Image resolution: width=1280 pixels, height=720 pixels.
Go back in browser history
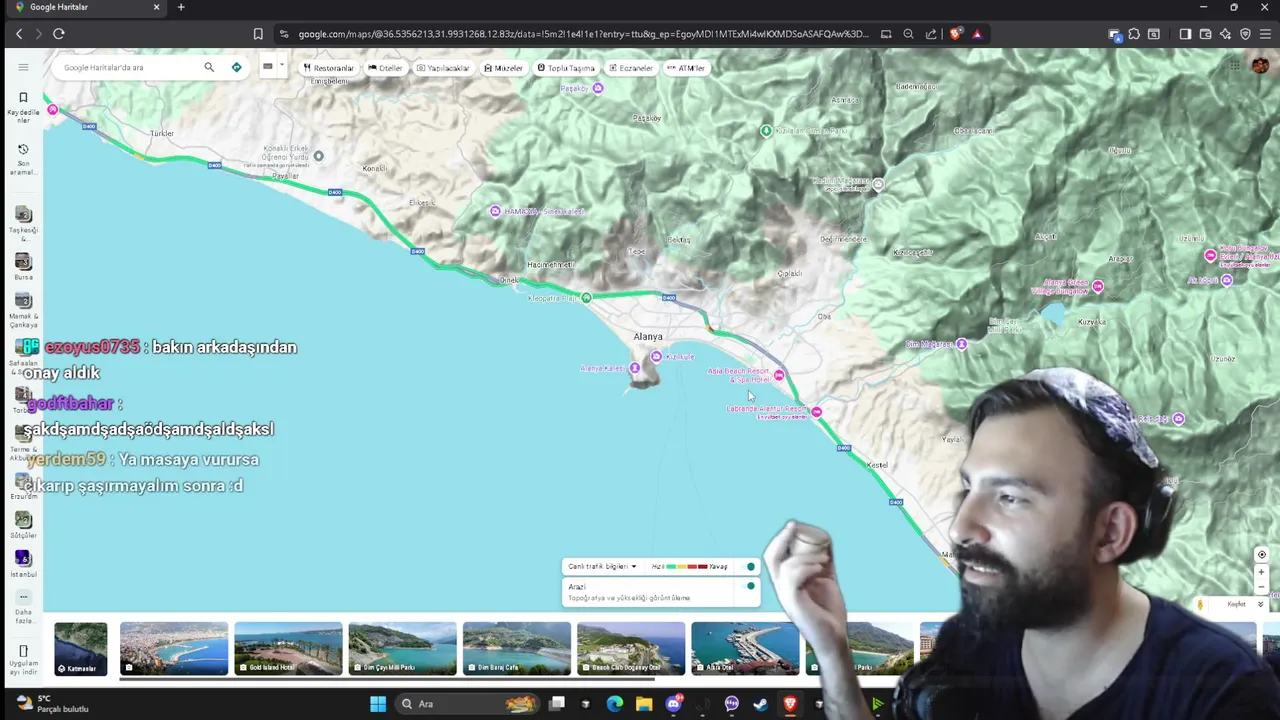click(19, 33)
